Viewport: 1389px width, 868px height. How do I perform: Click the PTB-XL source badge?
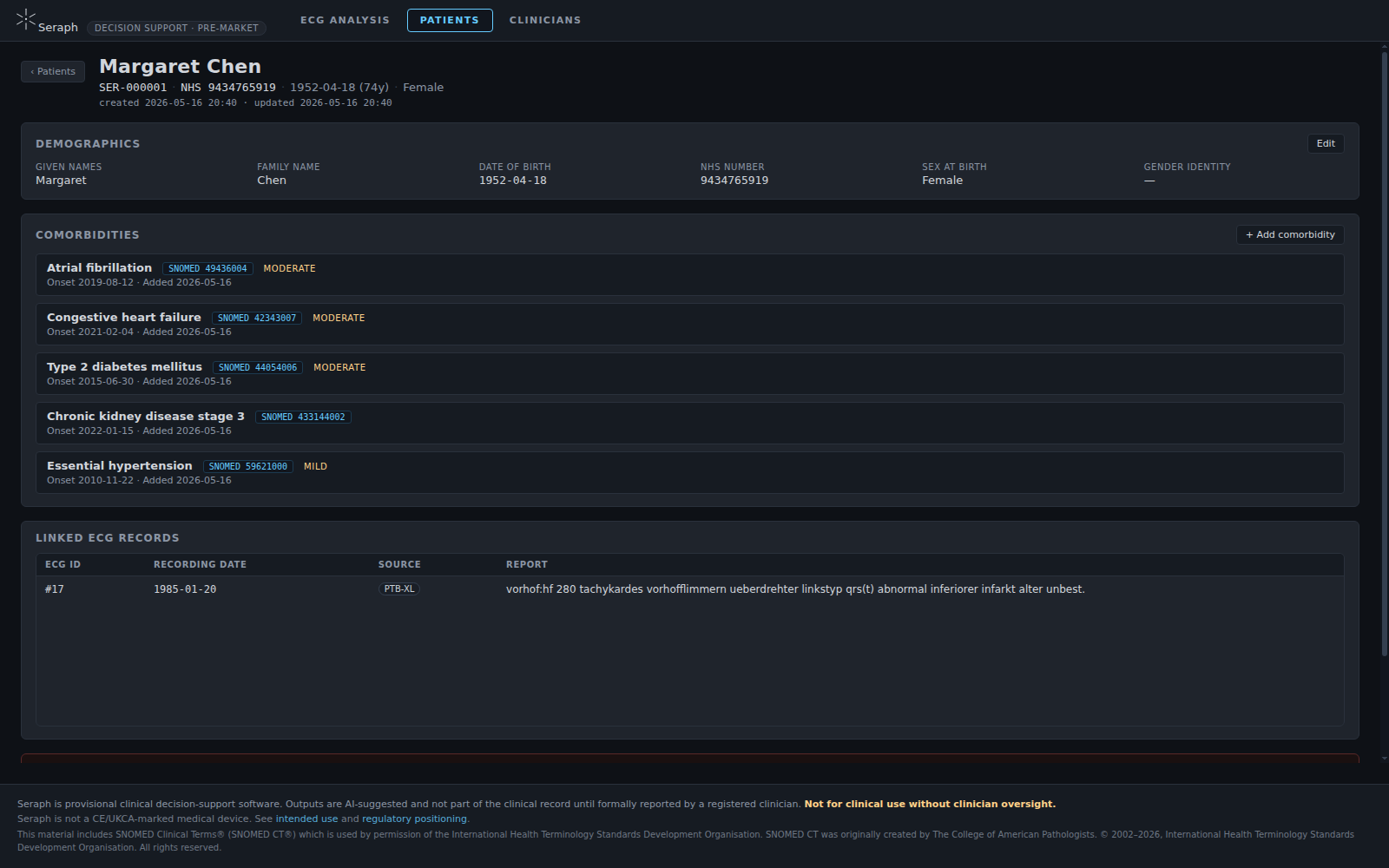[399, 589]
